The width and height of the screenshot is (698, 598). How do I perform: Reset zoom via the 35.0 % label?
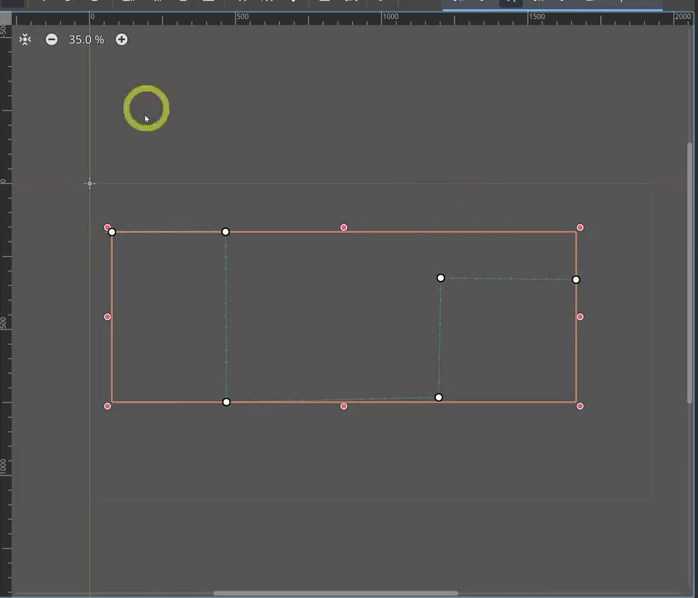(x=86, y=40)
